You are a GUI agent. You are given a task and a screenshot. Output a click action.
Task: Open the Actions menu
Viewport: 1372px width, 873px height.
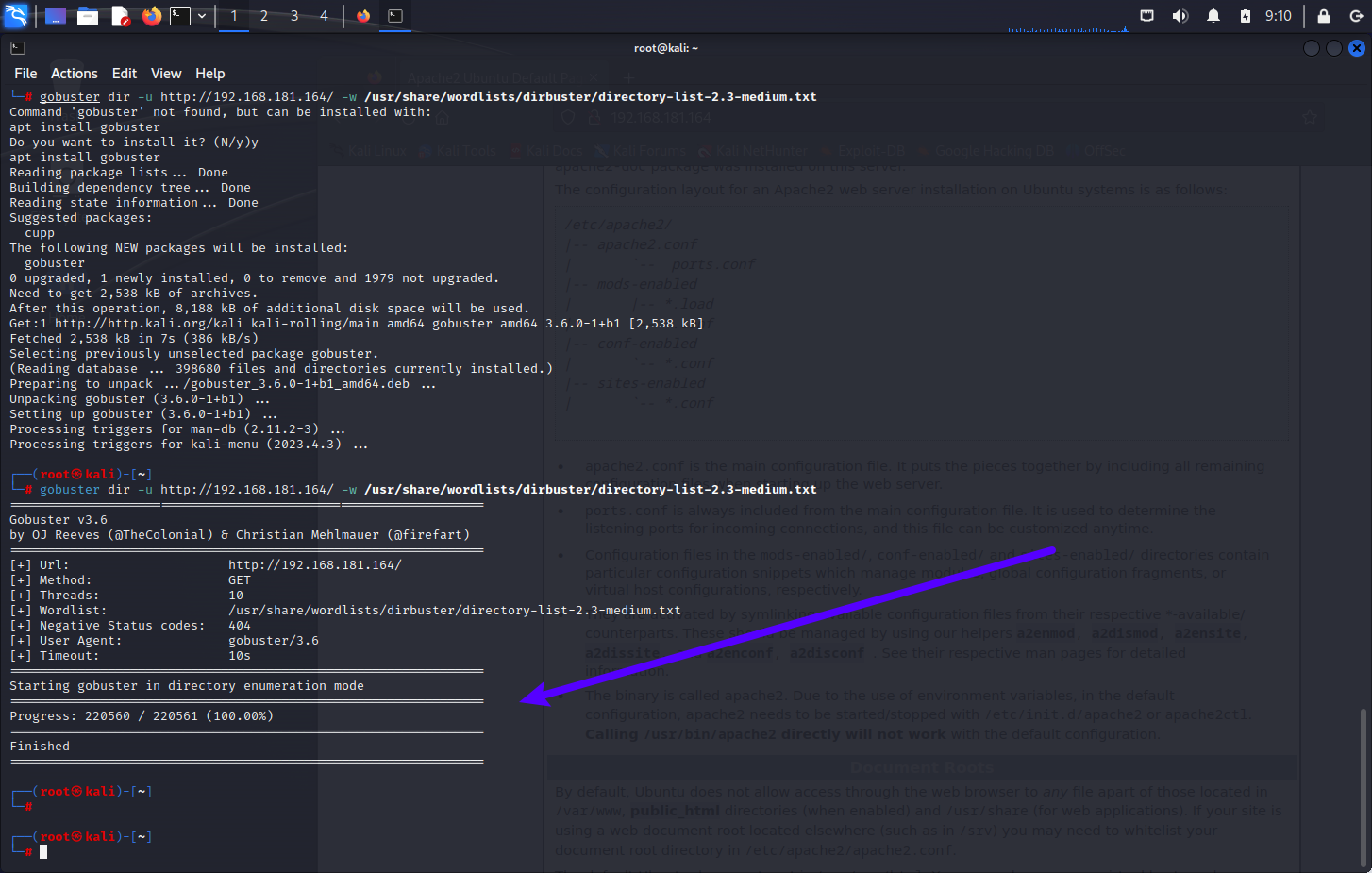click(75, 74)
